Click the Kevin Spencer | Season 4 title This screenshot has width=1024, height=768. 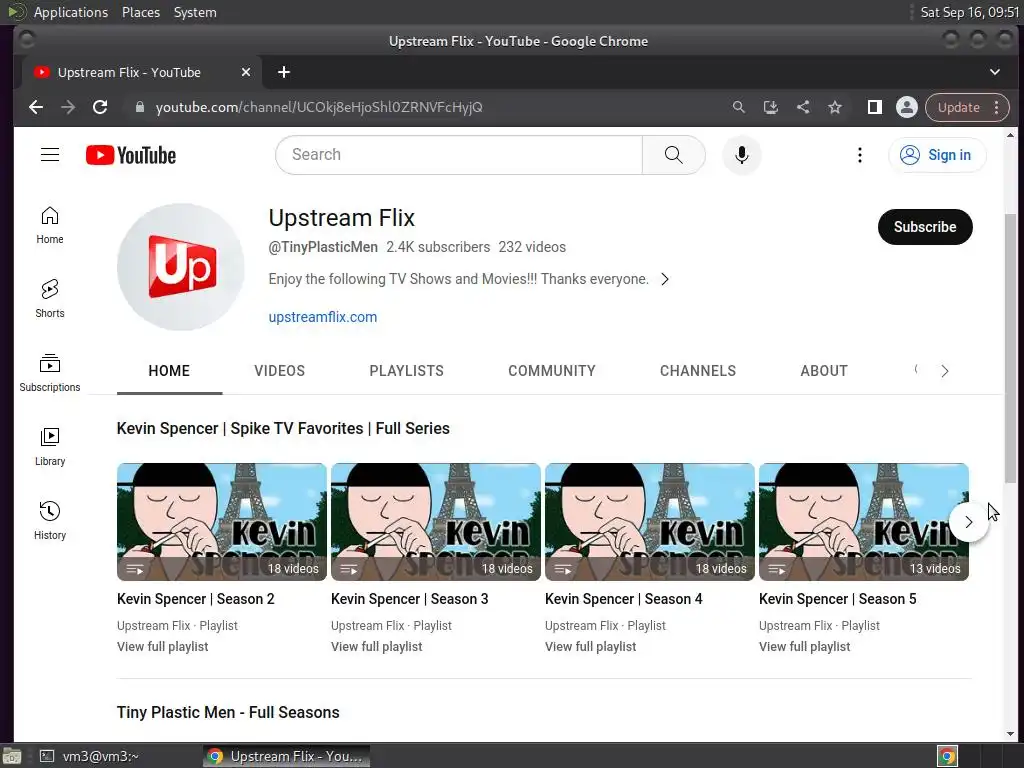coord(624,599)
